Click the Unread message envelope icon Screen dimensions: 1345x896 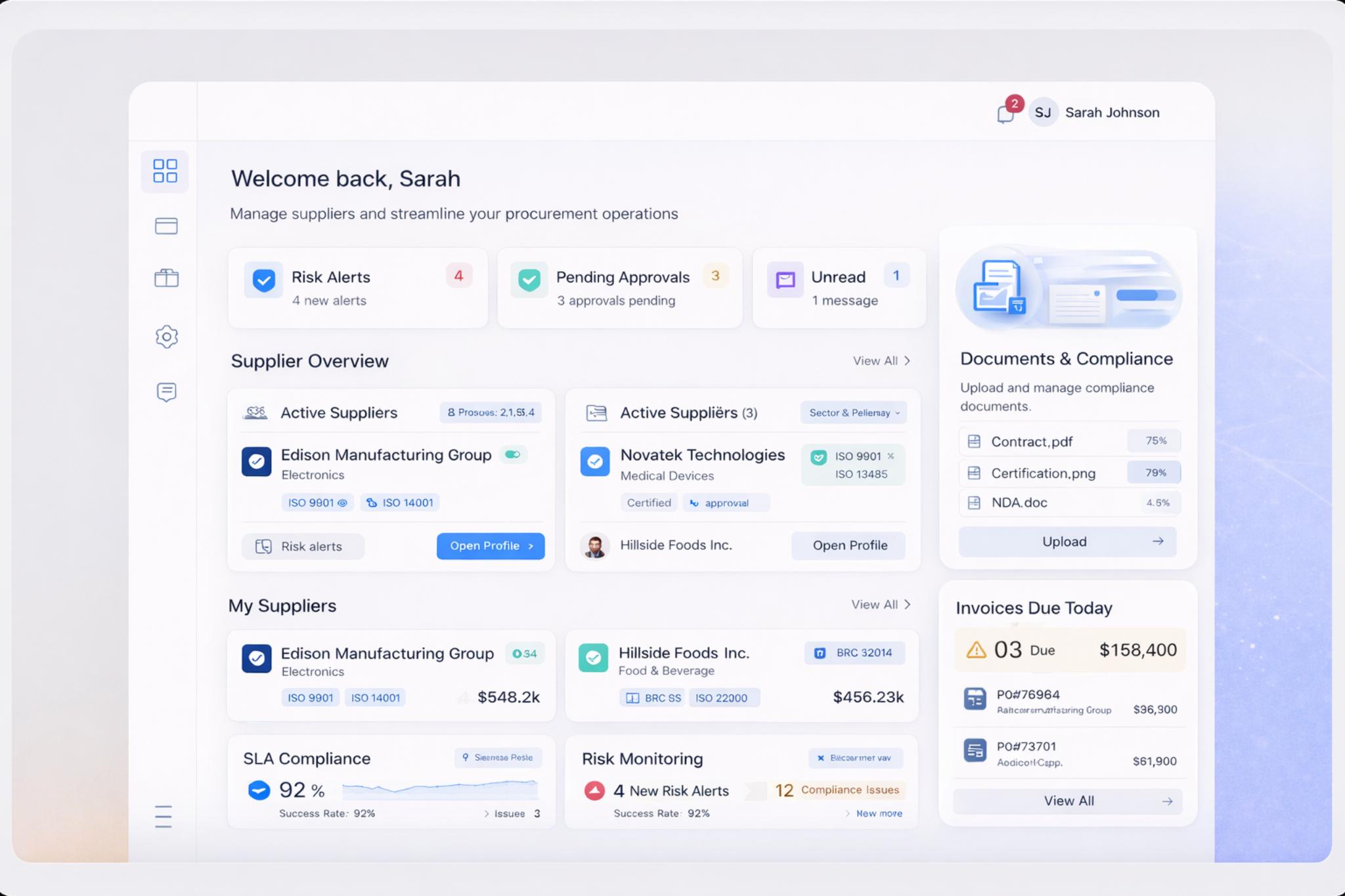coord(784,278)
